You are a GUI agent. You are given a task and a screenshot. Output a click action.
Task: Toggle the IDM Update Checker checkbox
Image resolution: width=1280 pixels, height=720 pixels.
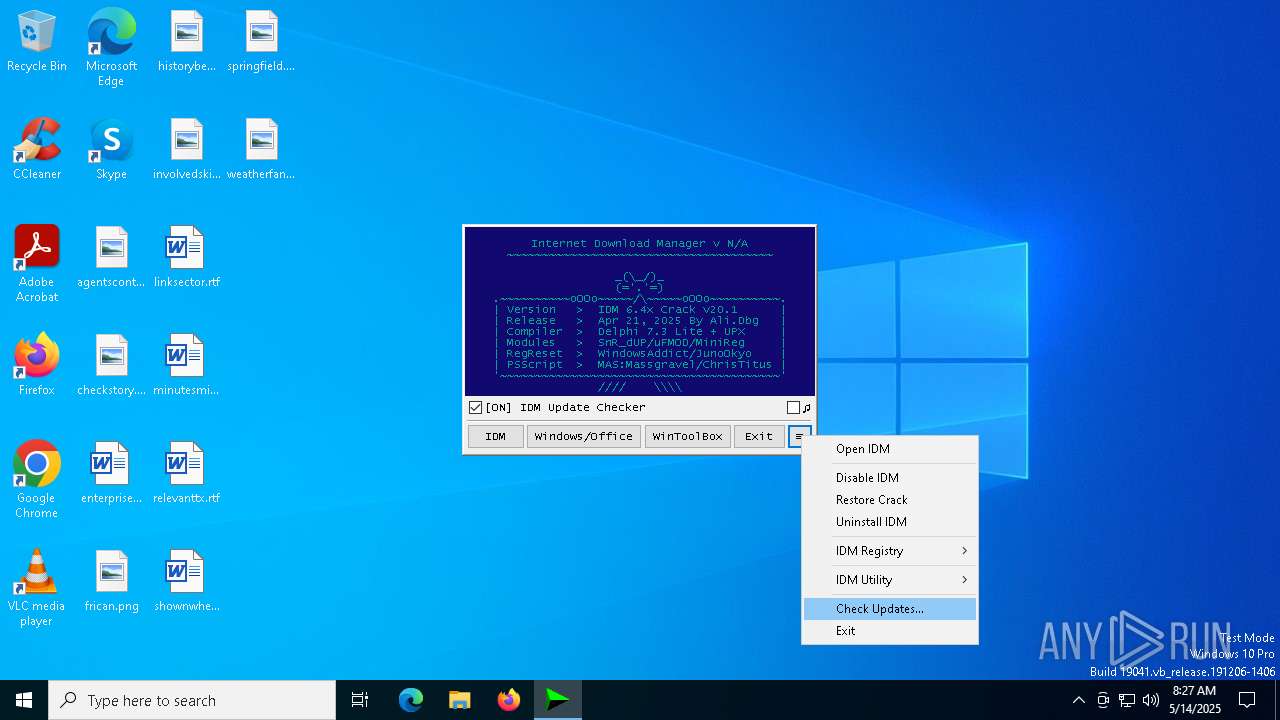(476, 407)
